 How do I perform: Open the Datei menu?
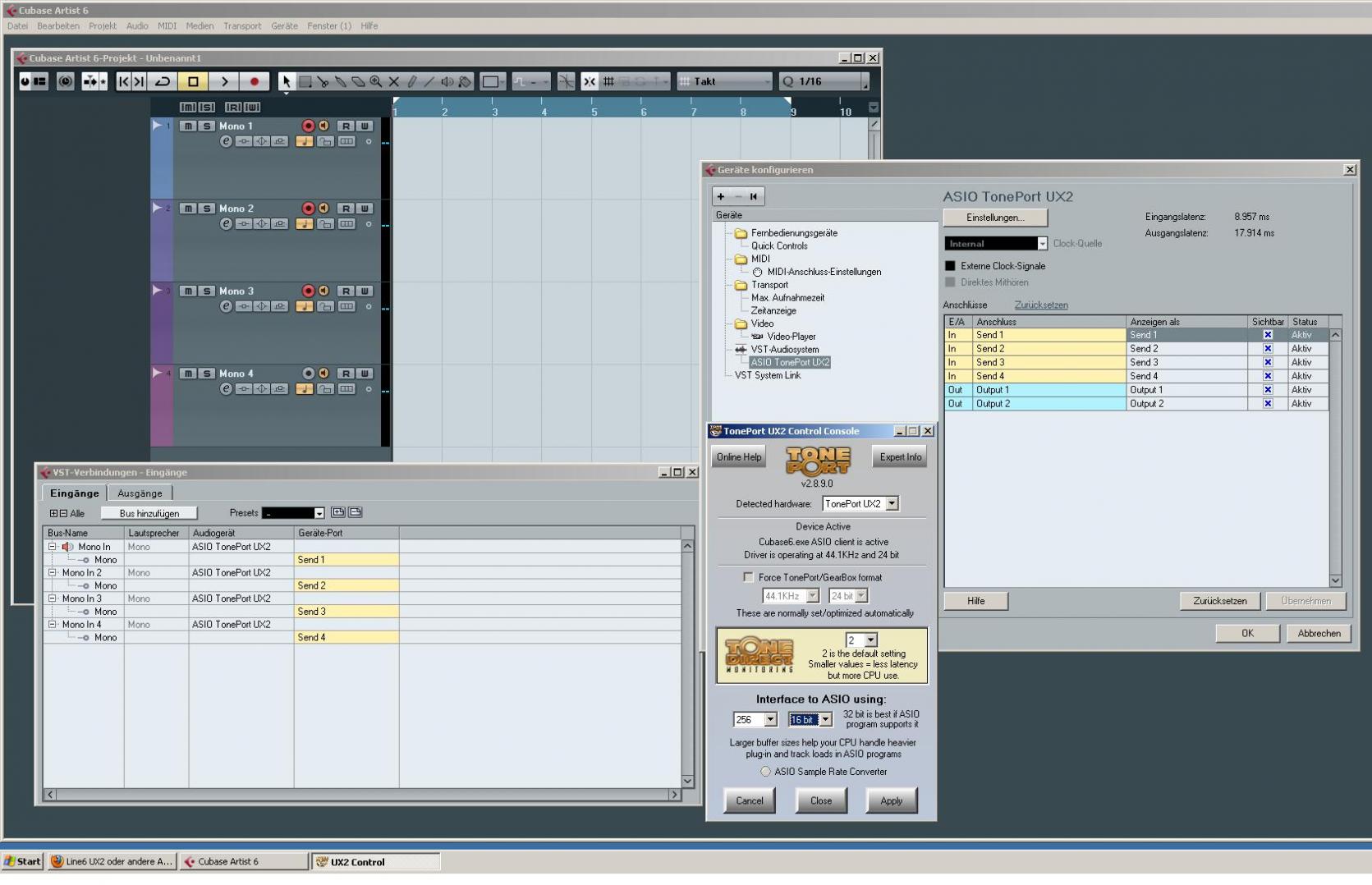click(x=17, y=26)
